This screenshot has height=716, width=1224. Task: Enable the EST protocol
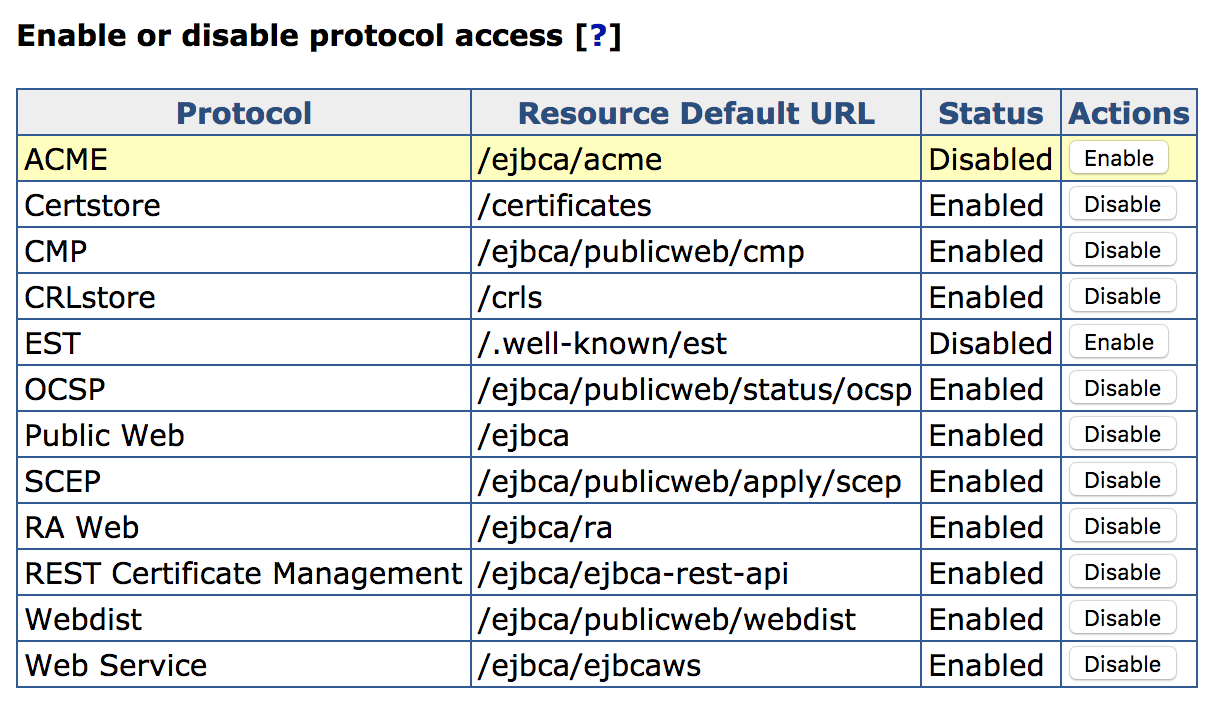tap(1118, 343)
